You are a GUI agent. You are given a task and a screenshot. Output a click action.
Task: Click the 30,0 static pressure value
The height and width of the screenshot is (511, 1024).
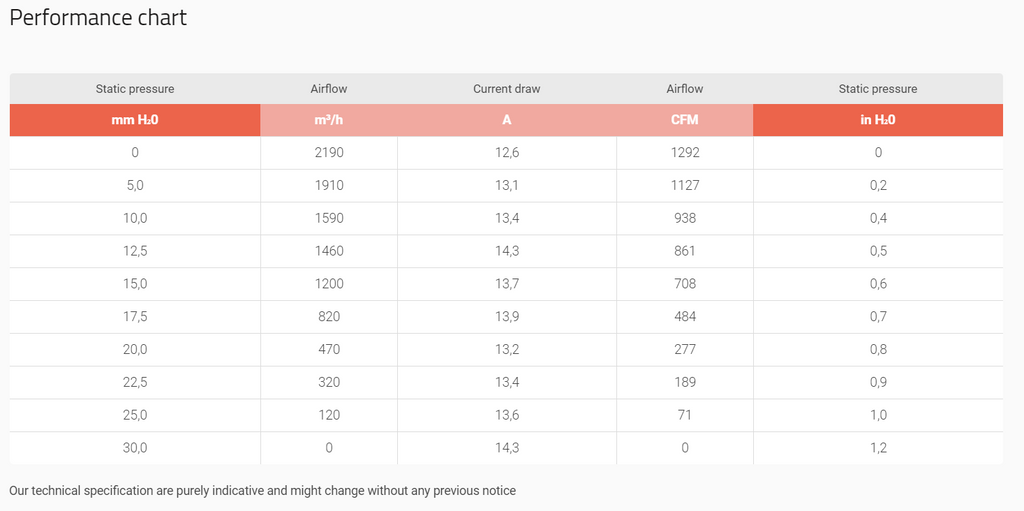point(135,448)
